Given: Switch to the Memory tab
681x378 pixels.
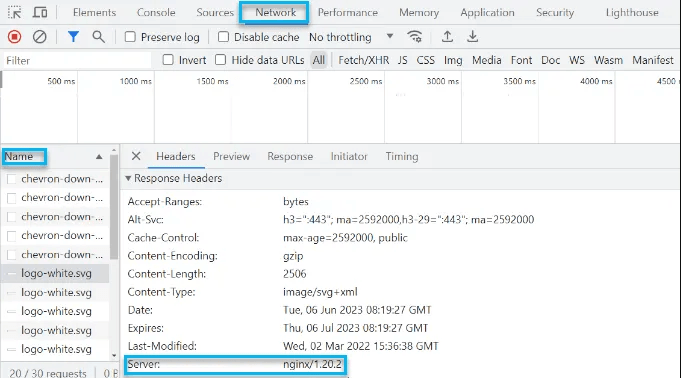Looking at the screenshot, I should pyautogui.click(x=419, y=13).
